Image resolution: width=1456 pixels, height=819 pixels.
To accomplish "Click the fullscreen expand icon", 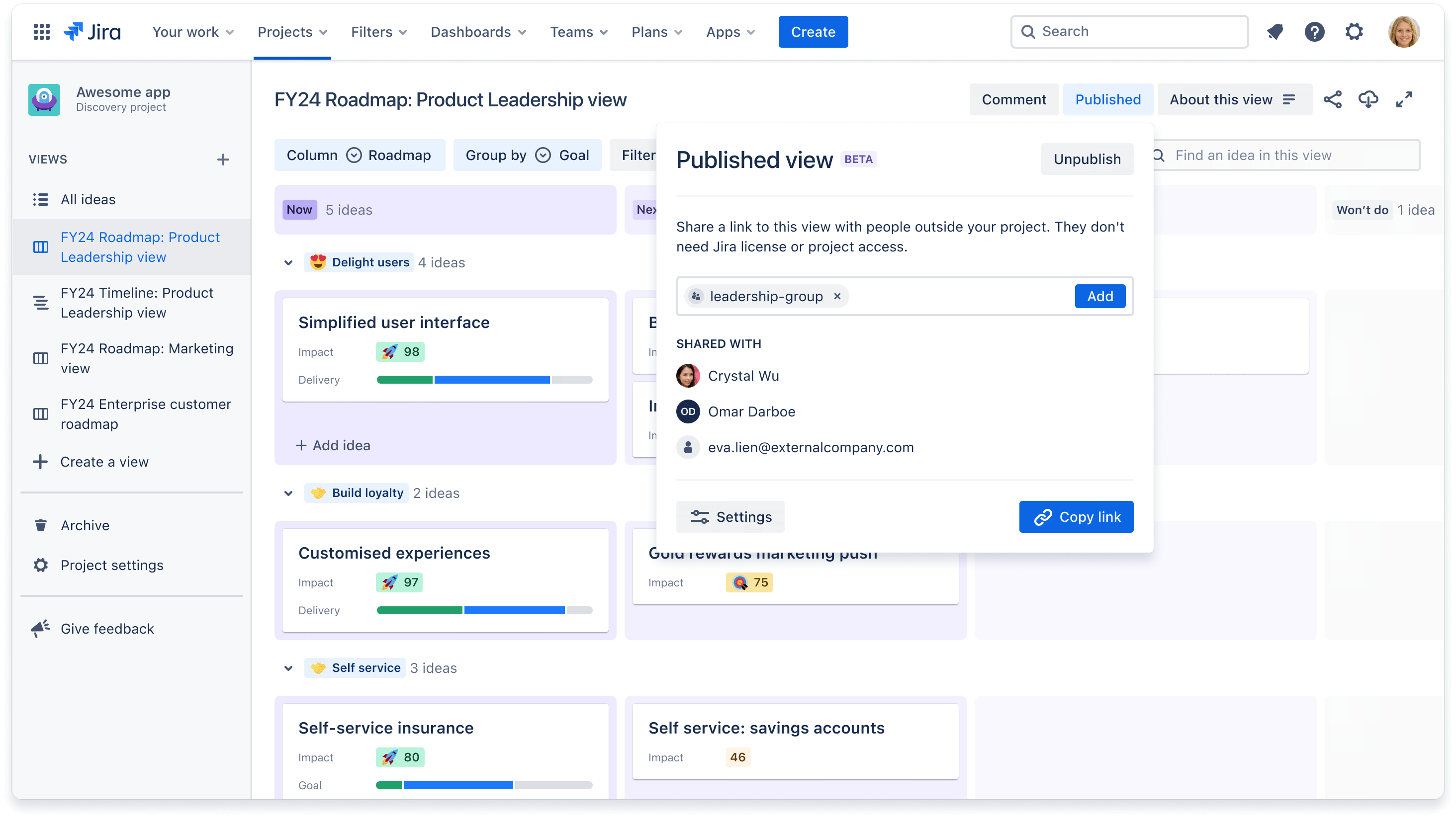I will (1405, 99).
